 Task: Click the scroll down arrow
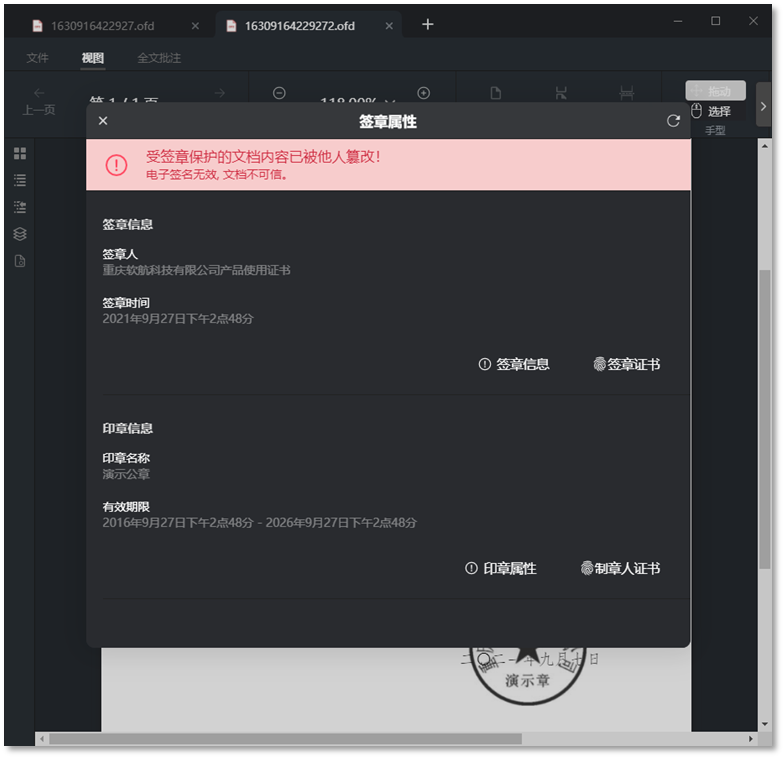pyautogui.click(x=764, y=724)
